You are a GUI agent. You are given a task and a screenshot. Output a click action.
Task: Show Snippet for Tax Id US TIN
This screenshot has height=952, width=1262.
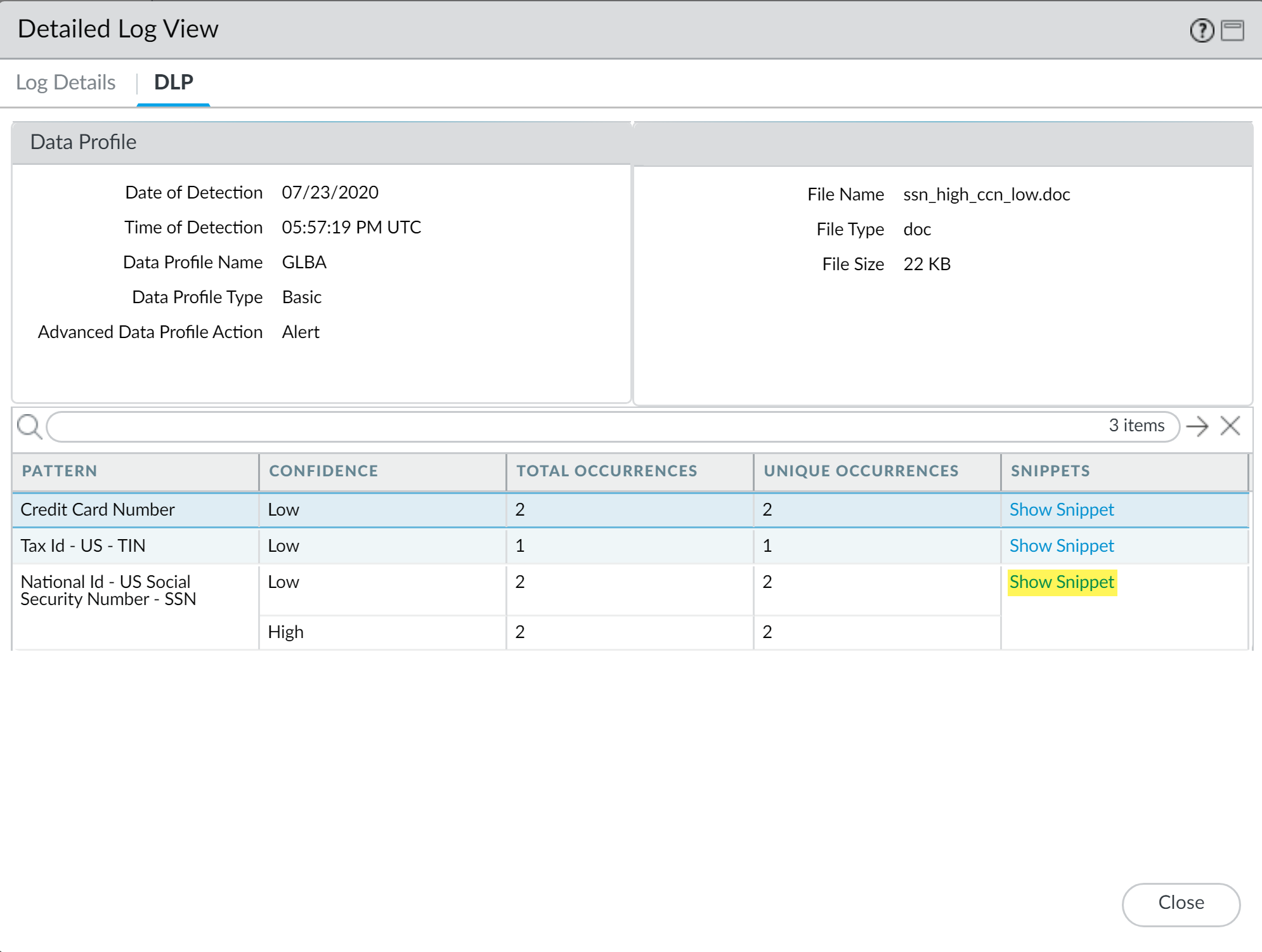[1061, 545]
